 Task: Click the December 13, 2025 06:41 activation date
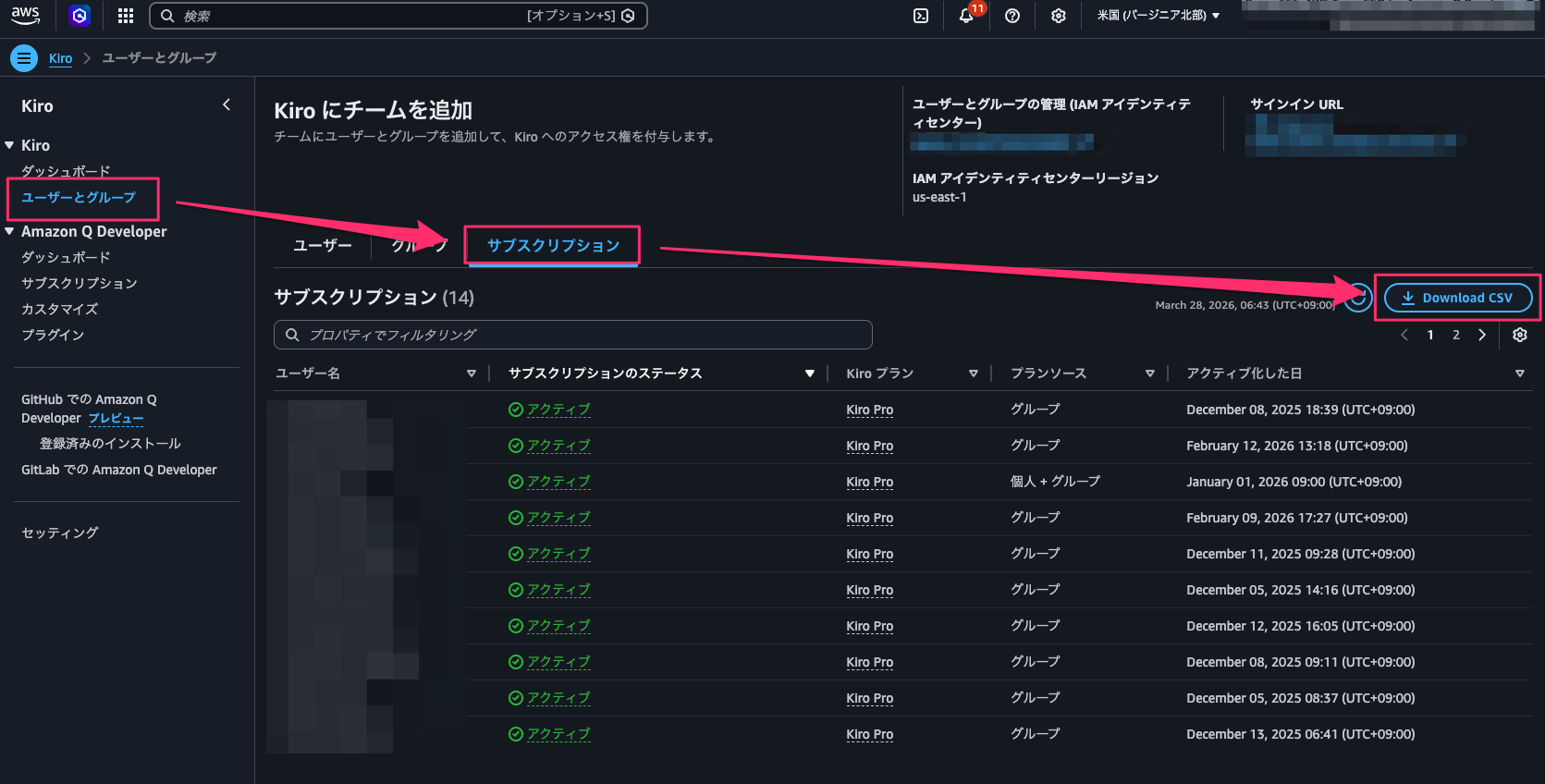pos(1301,734)
